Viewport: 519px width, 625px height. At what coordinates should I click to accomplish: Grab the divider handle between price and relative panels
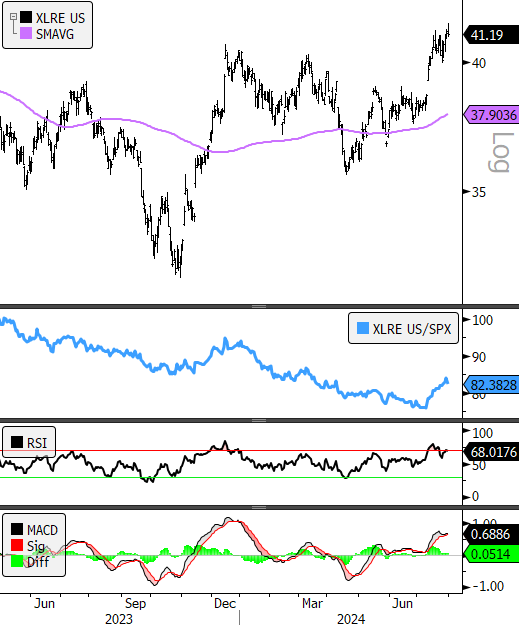pos(259,306)
